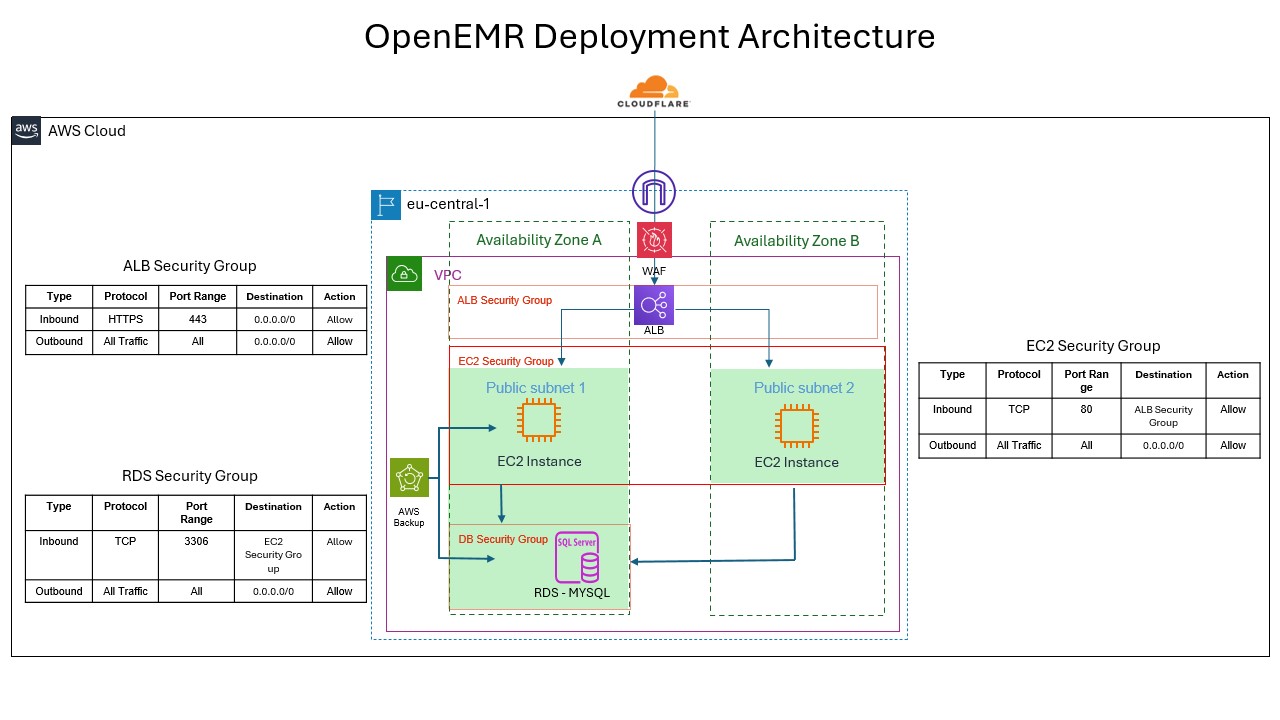Select the Public subnet 2 label
Viewport: 1280px width, 720px height.
(804, 387)
